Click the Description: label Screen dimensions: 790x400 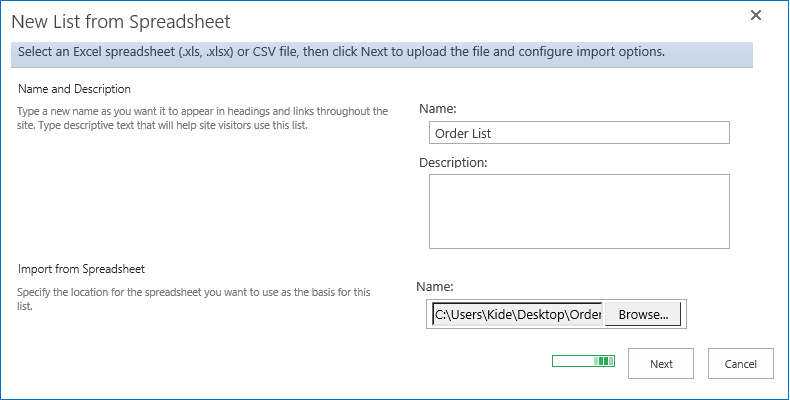pyautogui.click(x=452, y=162)
